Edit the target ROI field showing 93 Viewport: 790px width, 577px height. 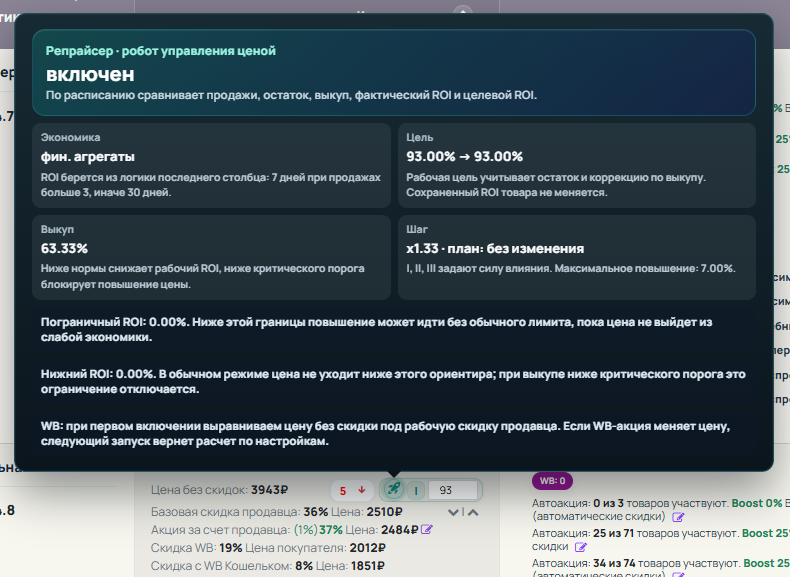(x=452, y=490)
